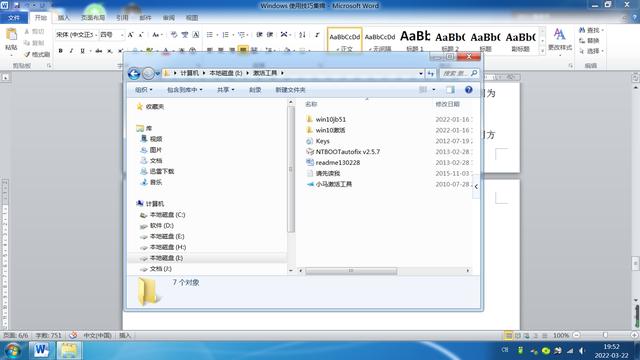
Task: Click the Clear Formatting icon
Action: 174,35
